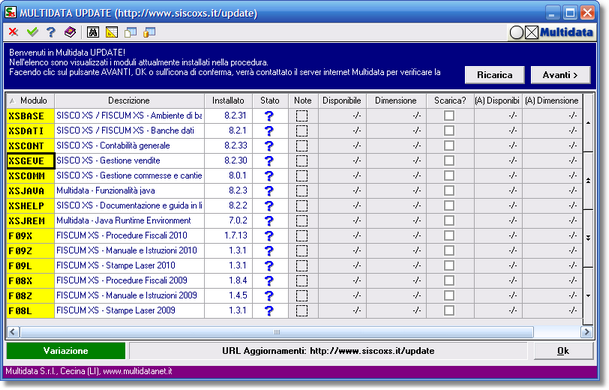The height and width of the screenshot is (390, 609).
Task: Open the purple manual book icon
Action: 70,32
